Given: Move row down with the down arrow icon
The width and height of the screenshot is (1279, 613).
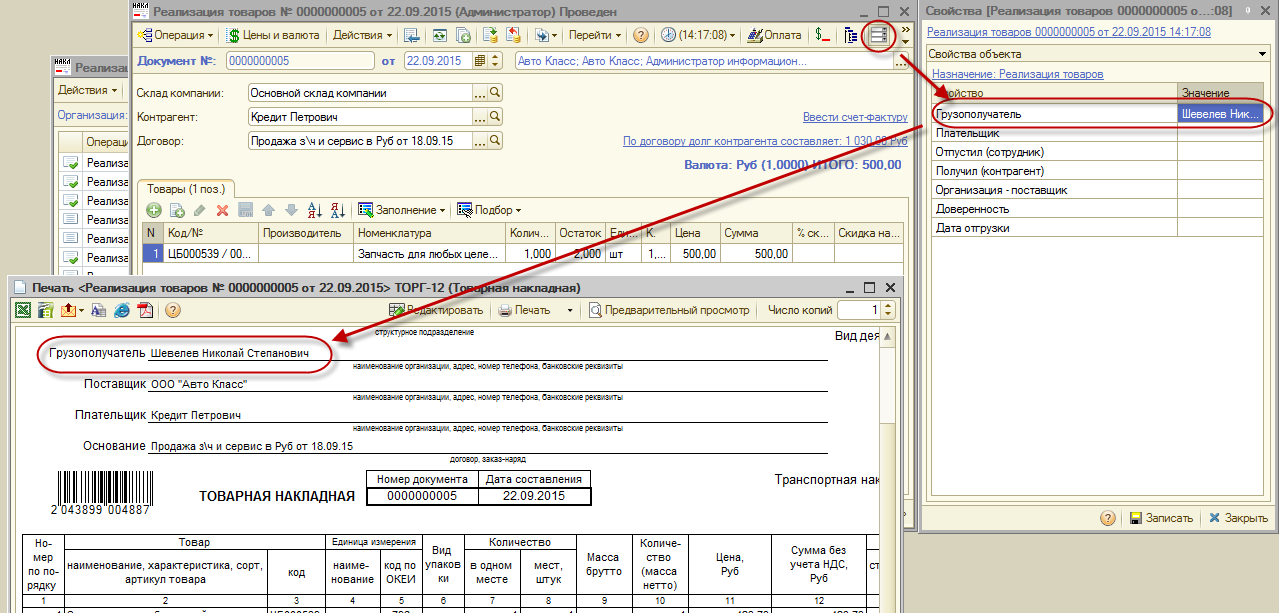Looking at the screenshot, I should click(x=291, y=210).
